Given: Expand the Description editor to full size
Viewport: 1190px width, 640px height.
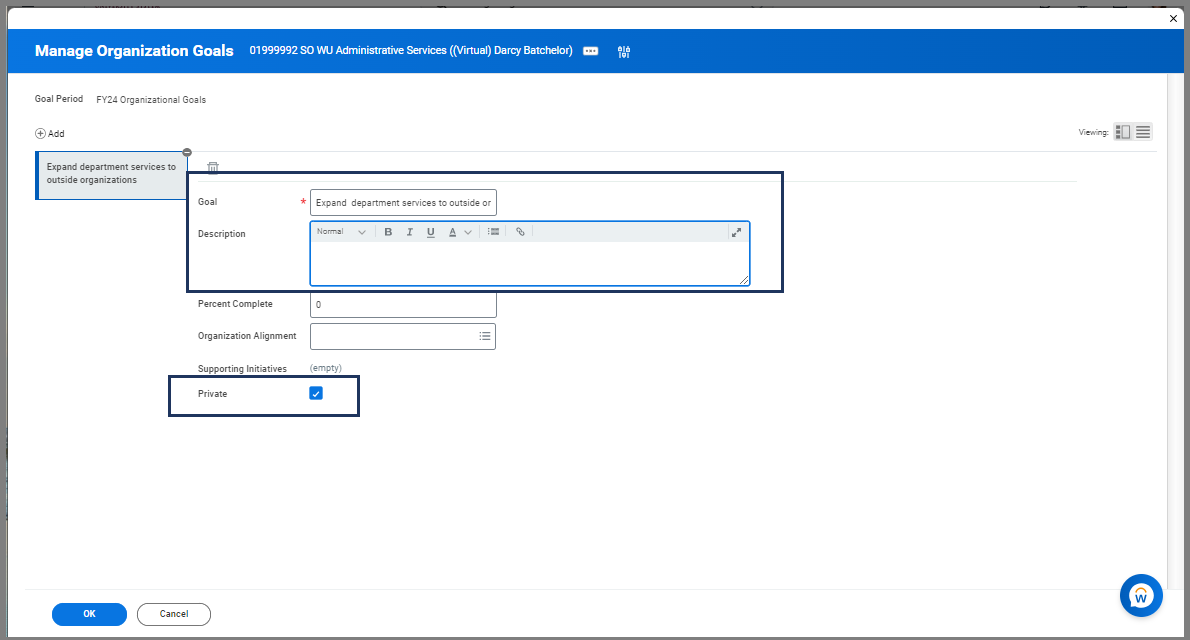Looking at the screenshot, I should point(736,232).
